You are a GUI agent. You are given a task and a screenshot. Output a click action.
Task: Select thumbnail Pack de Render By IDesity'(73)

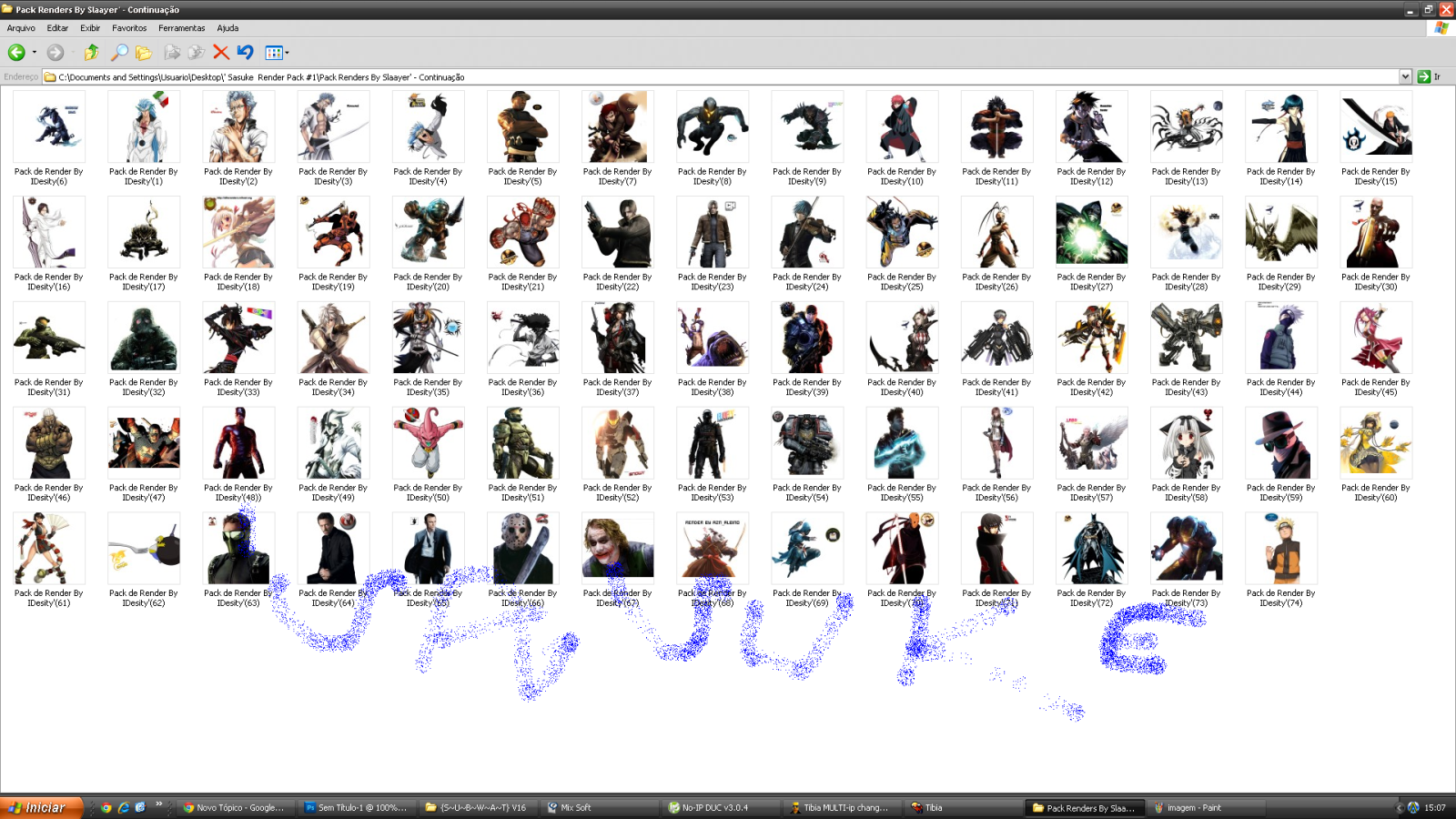[1187, 549]
